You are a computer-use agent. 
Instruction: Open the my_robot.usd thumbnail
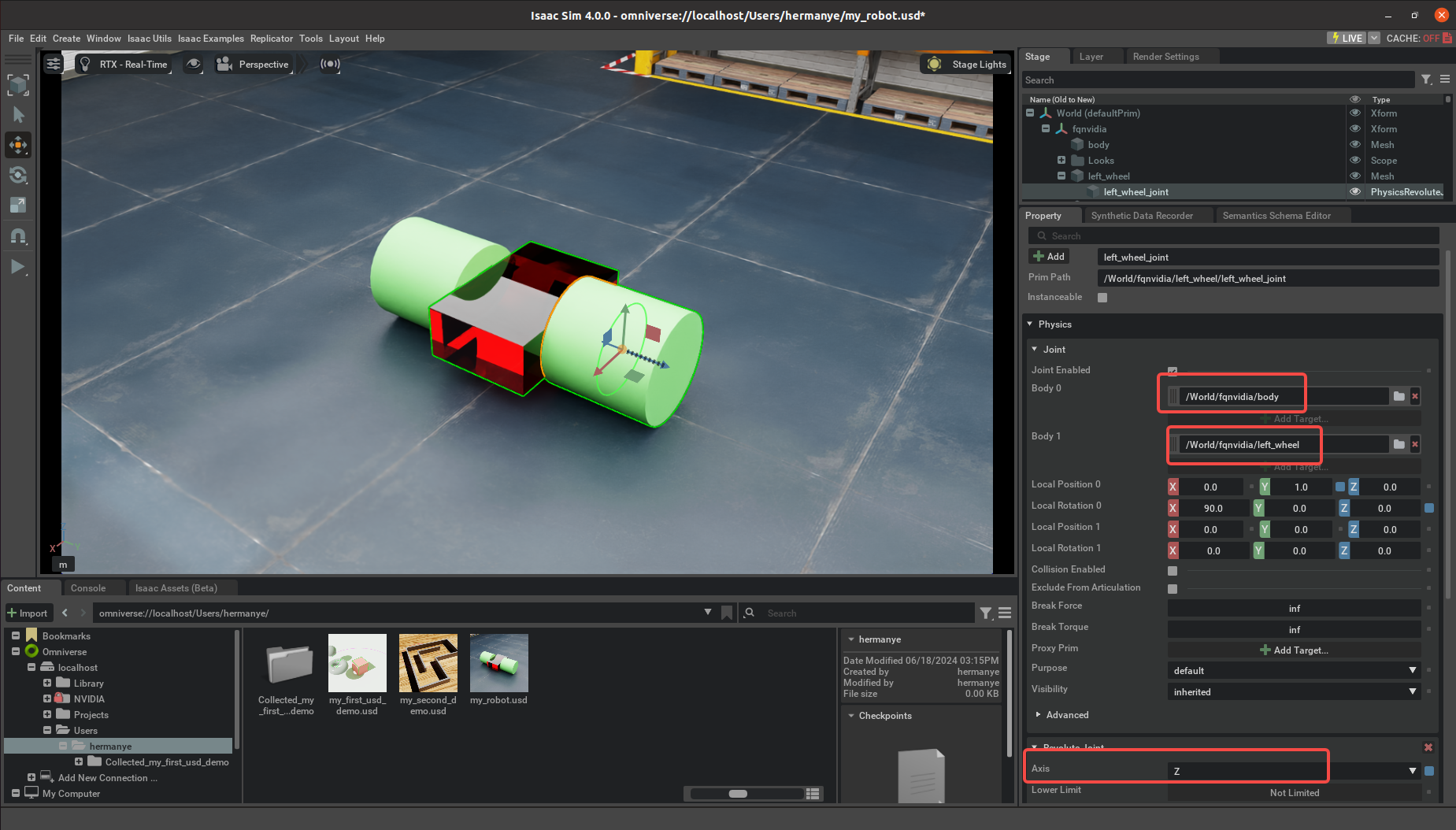[498, 663]
